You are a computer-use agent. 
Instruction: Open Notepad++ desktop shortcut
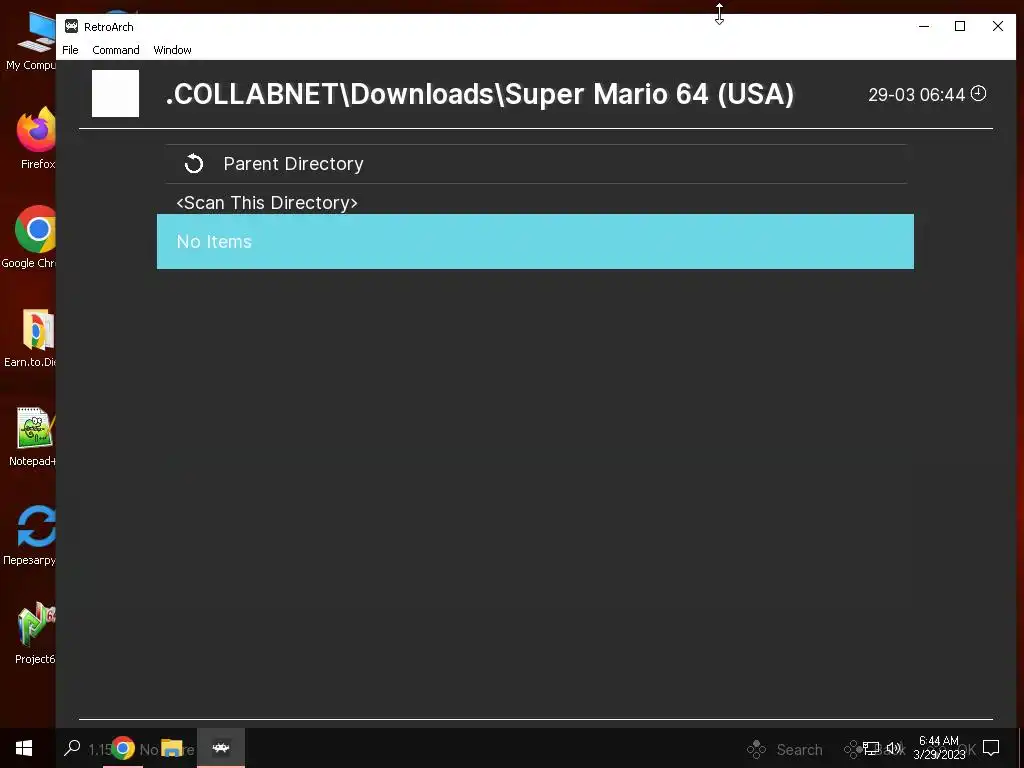(x=33, y=438)
